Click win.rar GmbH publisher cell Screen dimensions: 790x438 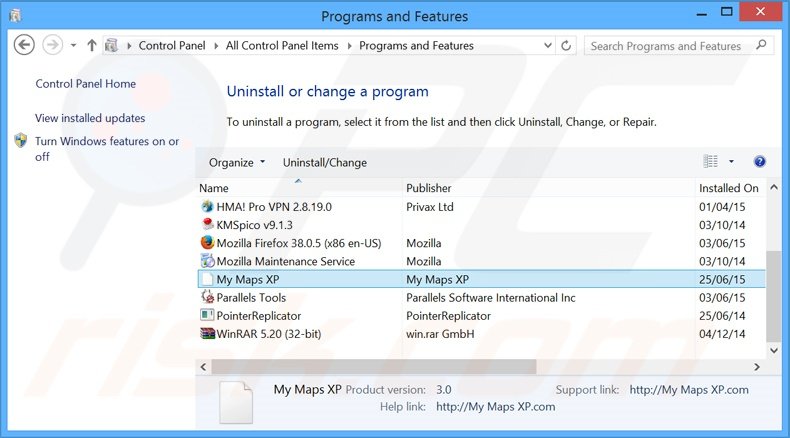[x=440, y=334]
